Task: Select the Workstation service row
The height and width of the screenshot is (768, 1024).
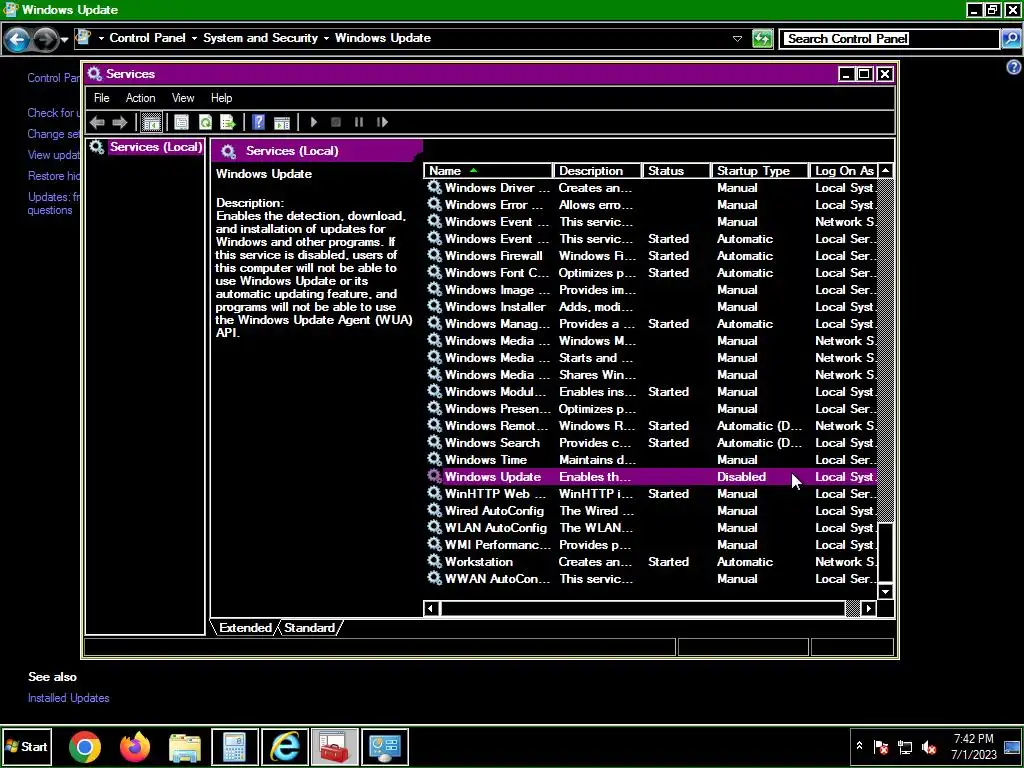Action: tap(650, 562)
